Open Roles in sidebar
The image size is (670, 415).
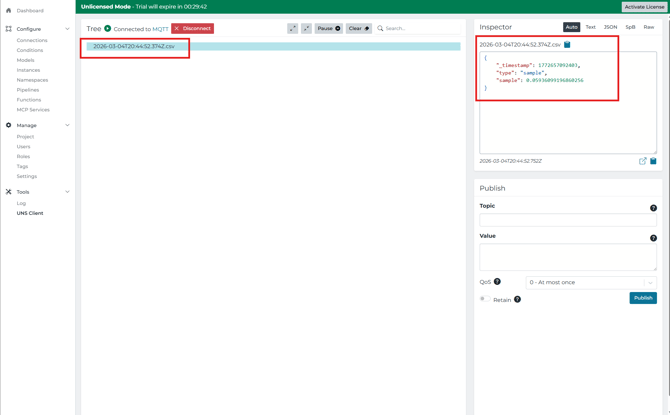pyautogui.click(x=24, y=156)
